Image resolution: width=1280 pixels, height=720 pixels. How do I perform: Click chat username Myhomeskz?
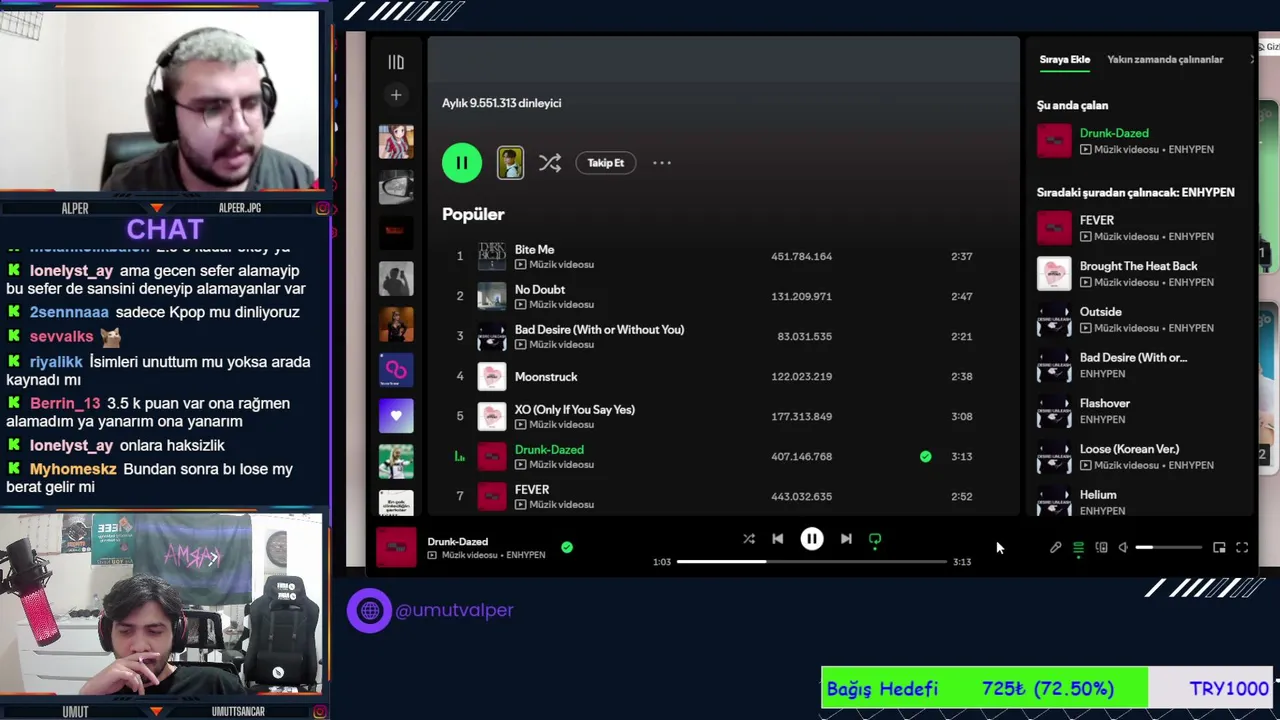[x=73, y=469]
